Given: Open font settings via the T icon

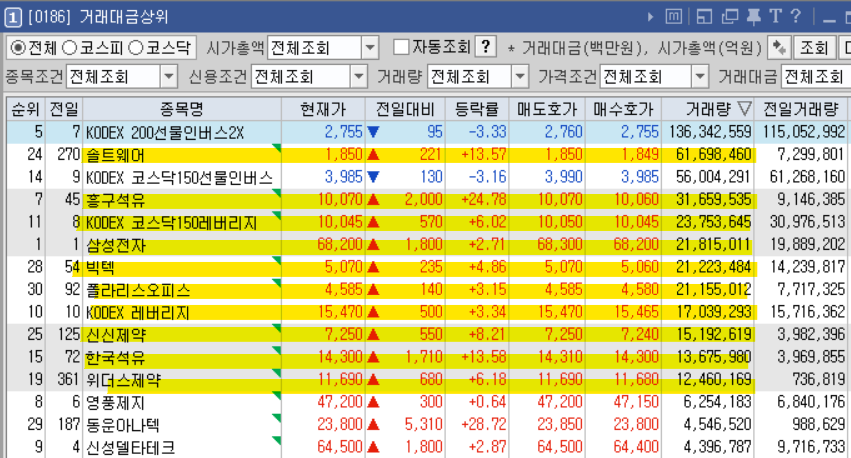Looking at the screenshot, I should click(775, 16).
